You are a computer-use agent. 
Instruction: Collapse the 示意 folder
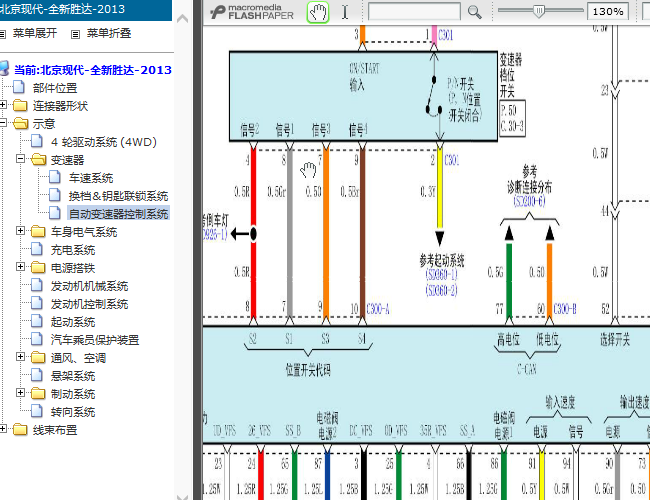tap(3, 122)
